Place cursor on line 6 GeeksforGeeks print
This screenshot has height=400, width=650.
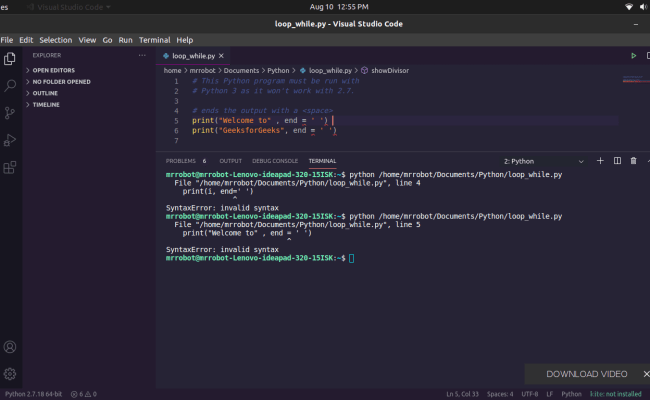click(x=264, y=131)
